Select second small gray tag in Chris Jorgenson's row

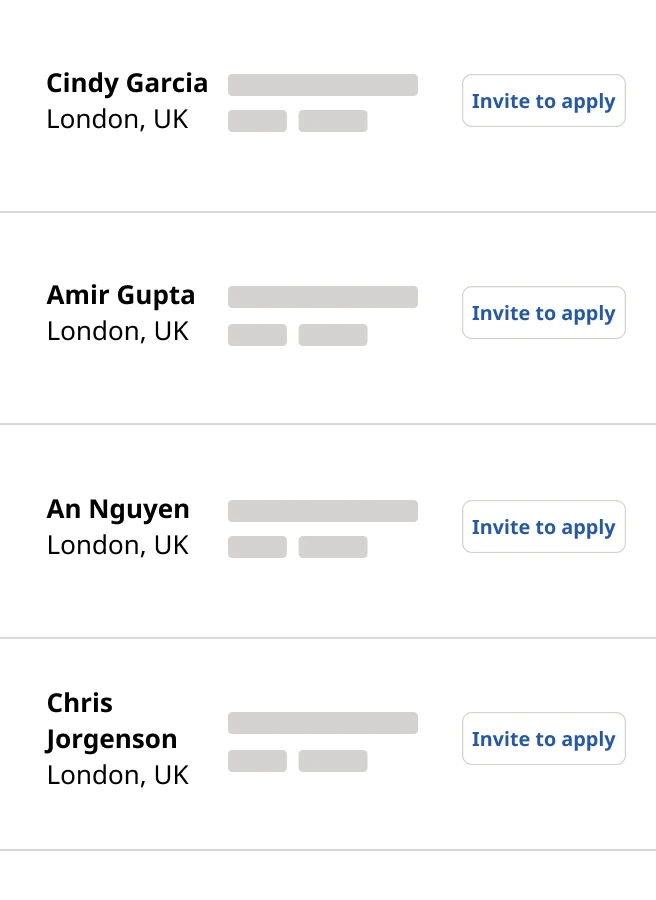coord(333,761)
